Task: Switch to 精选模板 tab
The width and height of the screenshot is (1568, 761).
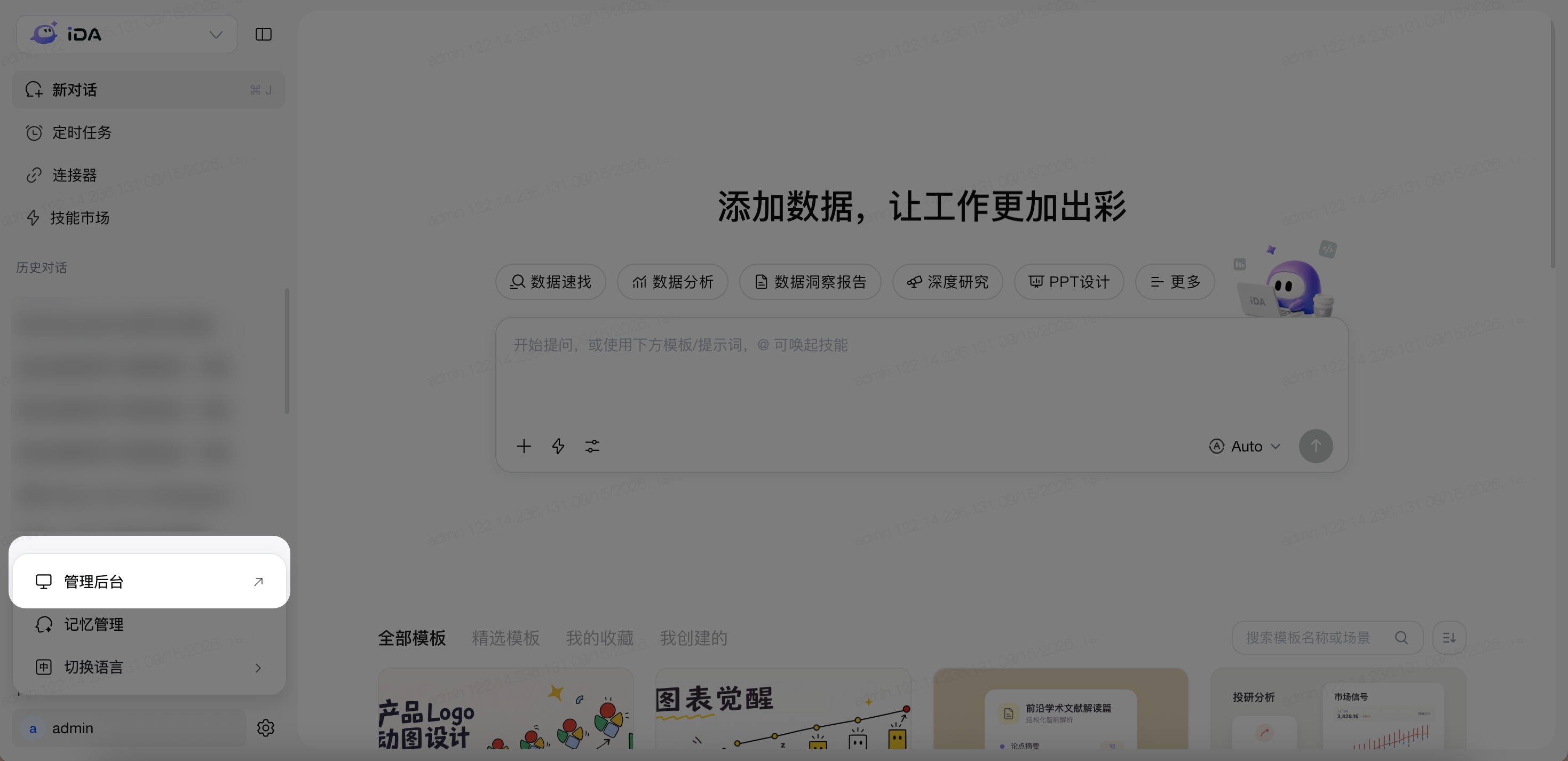Action: [505, 638]
